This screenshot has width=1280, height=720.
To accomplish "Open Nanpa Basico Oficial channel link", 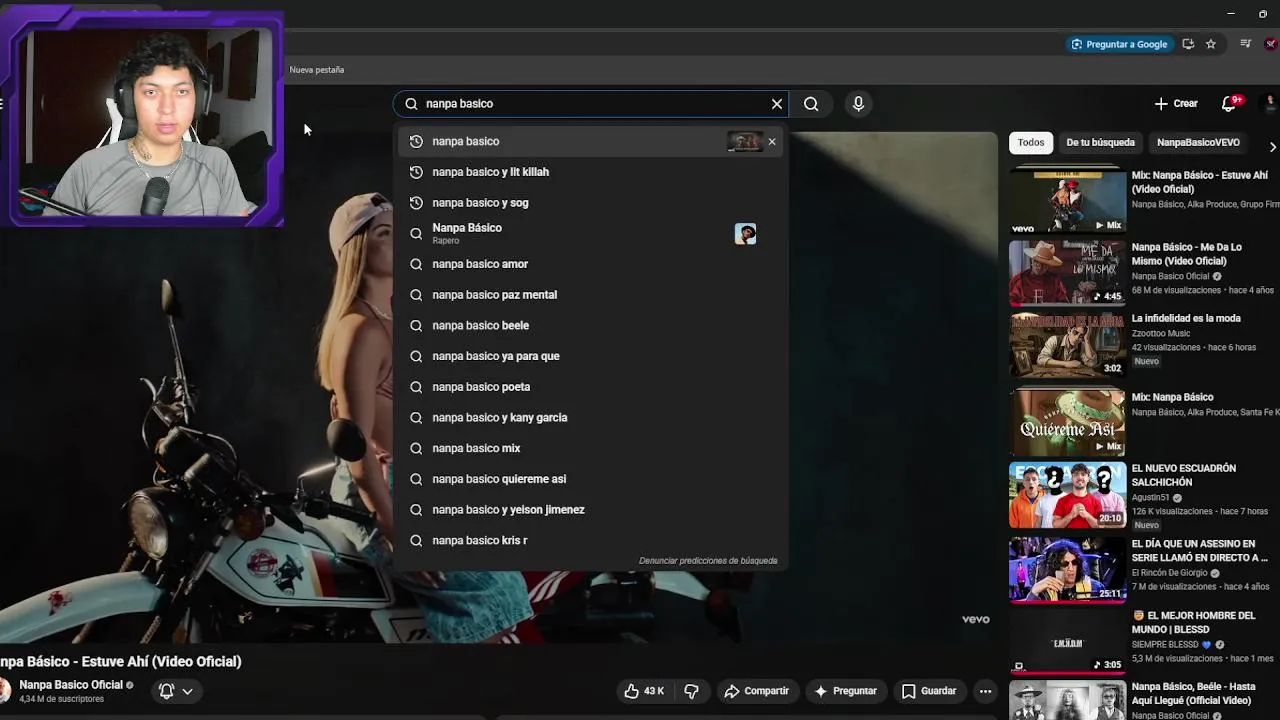I will tap(71, 685).
